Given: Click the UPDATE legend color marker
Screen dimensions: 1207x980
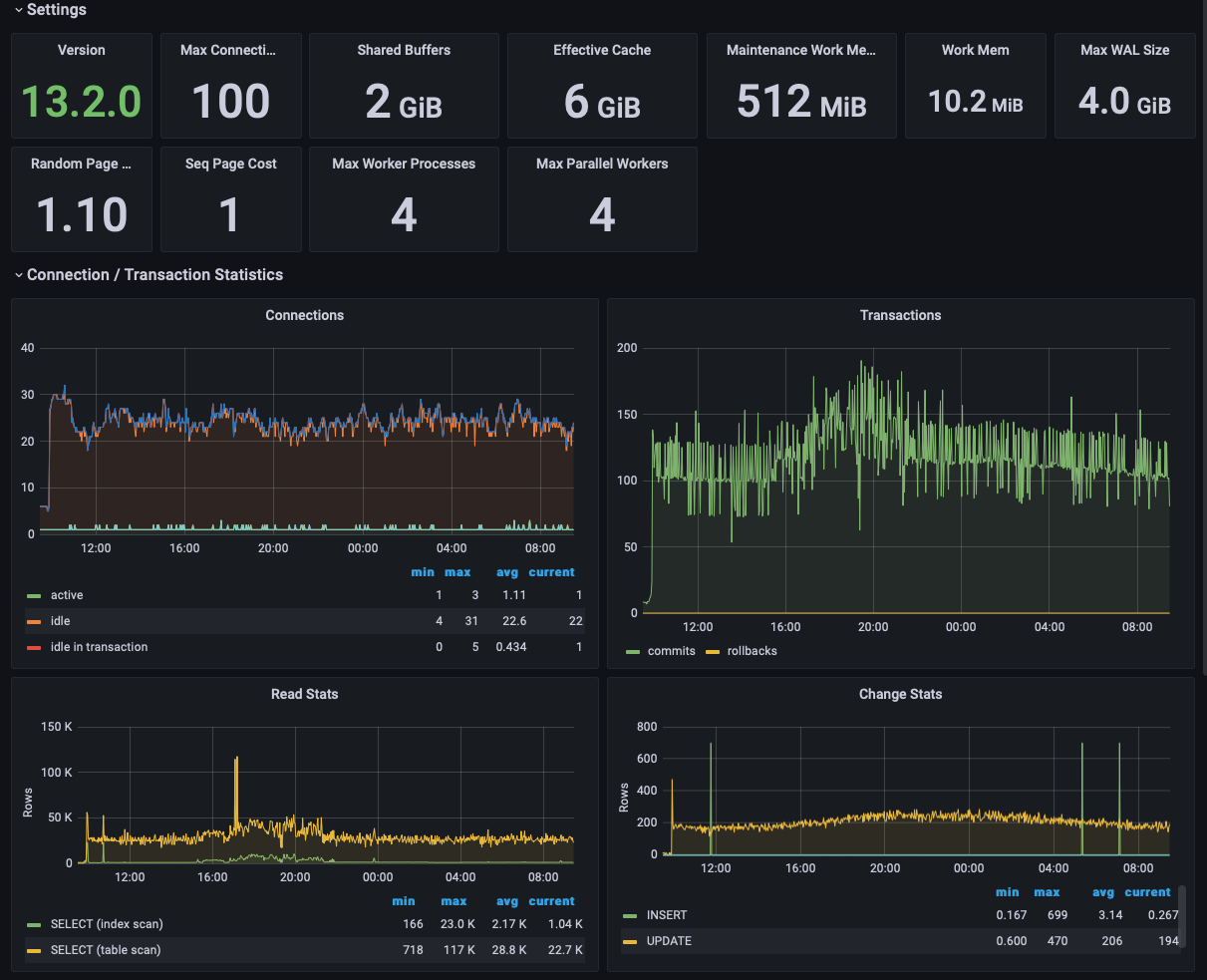Looking at the screenshot, I should point(630,941).
